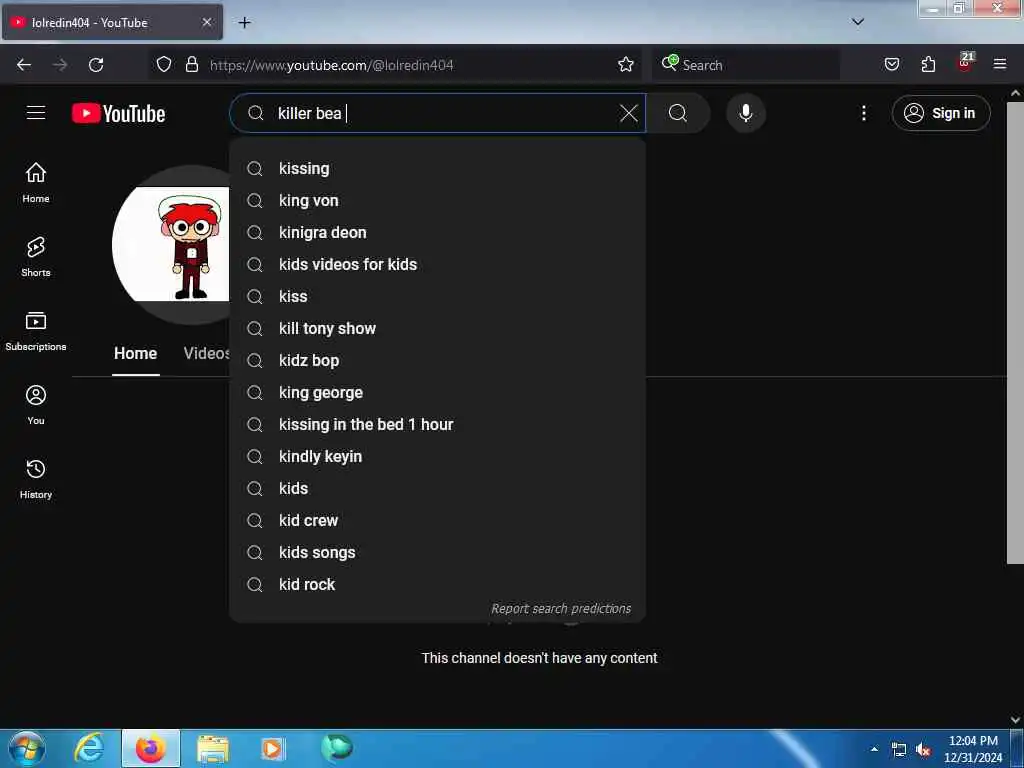Image resolution: width=1024 pixels, height=768 pixels.
Task: Open the Firefox application menu
Action: pyautogui.click(x=1000, y=65)
